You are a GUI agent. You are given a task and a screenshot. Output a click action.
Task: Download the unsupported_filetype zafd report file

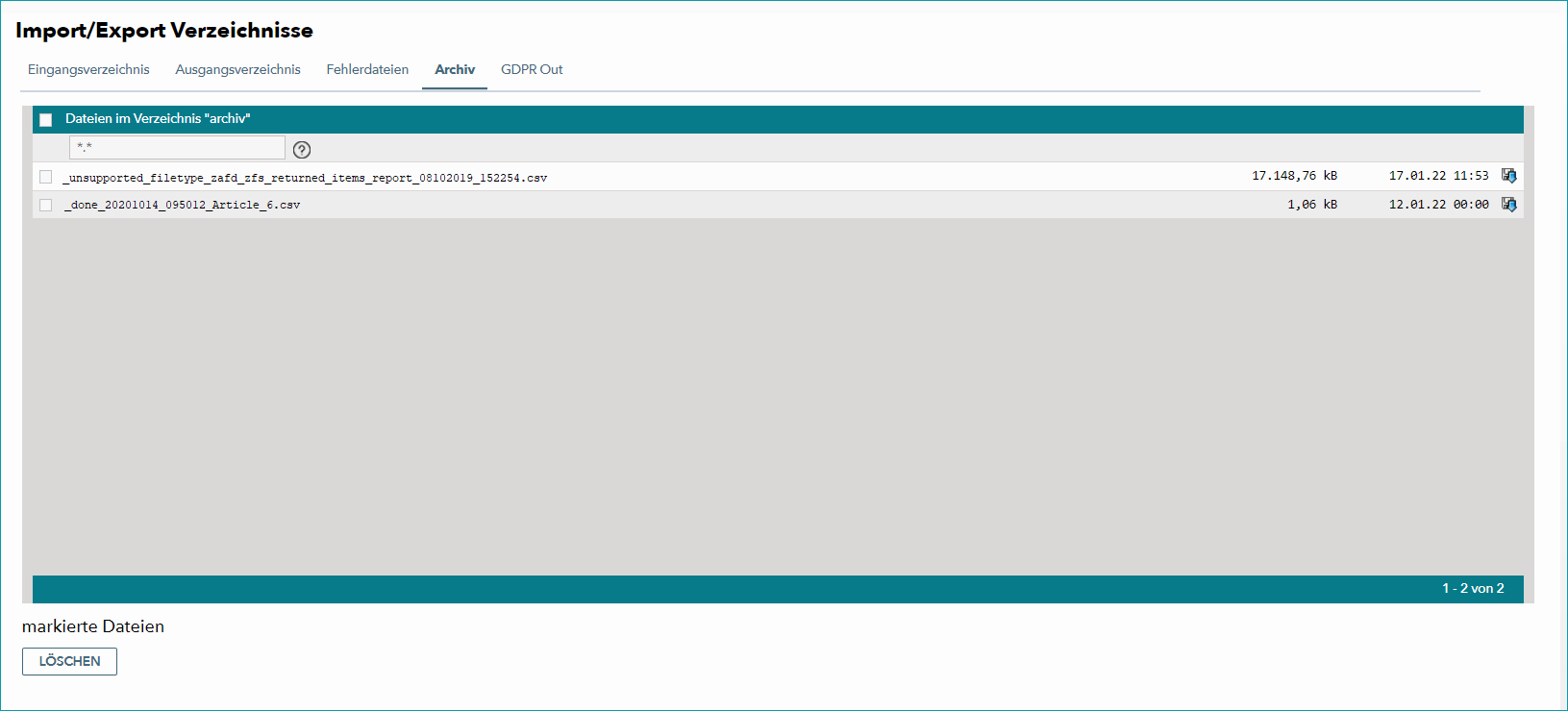[x=1509, y=176]
